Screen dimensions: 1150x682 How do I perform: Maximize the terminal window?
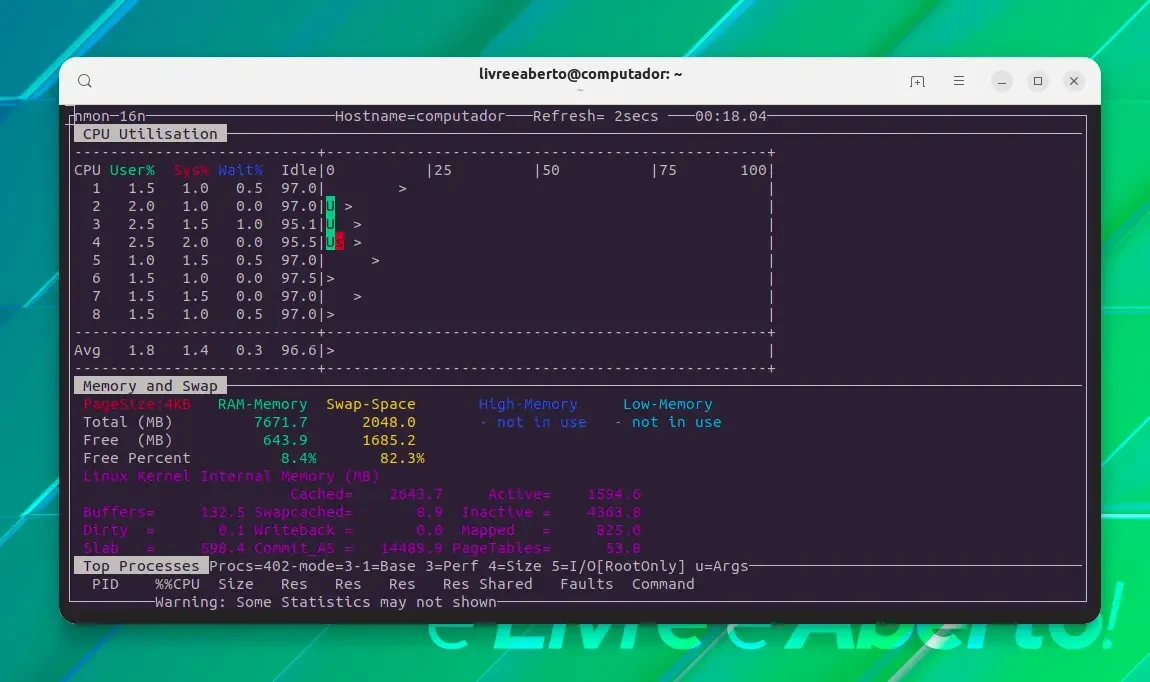[x=1037, y=81]
